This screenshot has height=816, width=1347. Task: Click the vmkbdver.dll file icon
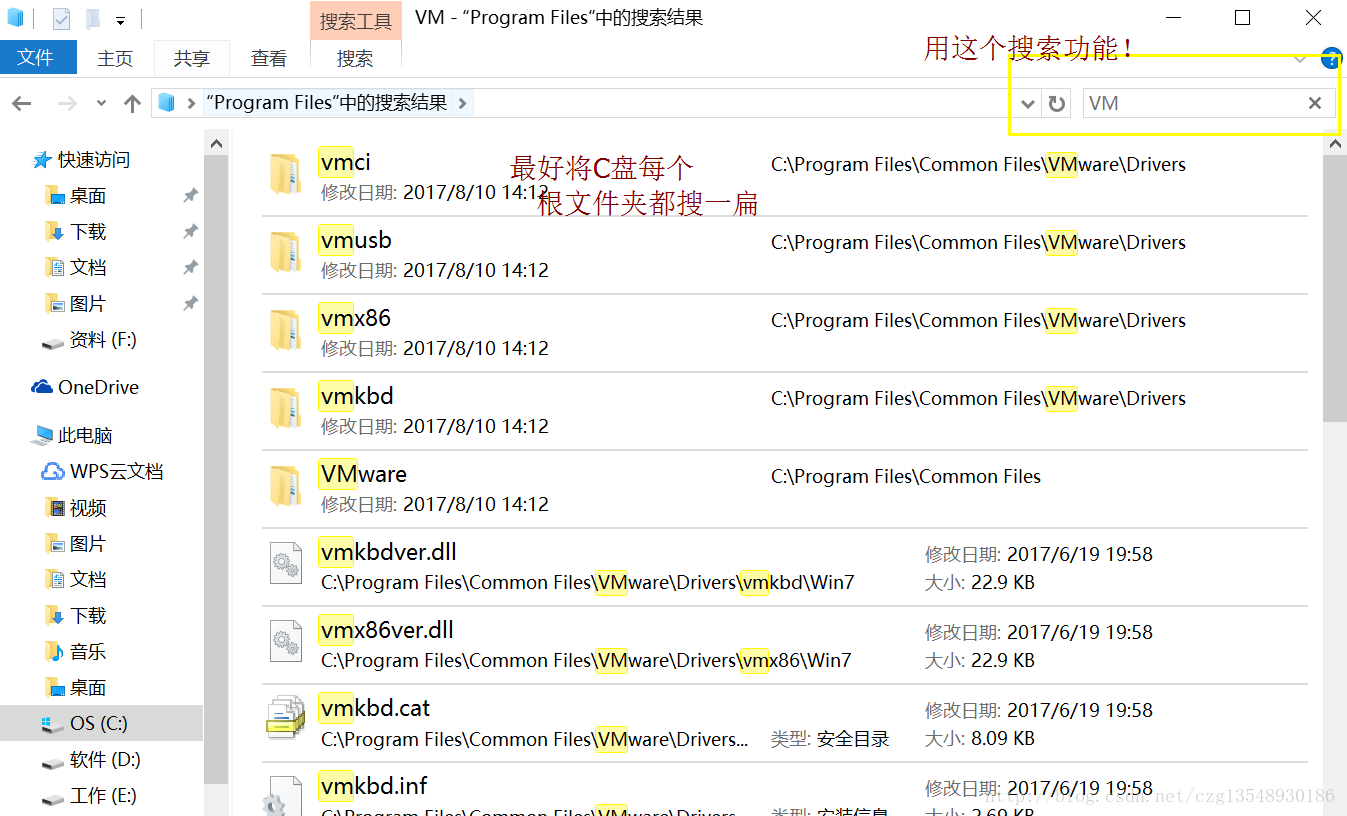click(x=286, y=564)
